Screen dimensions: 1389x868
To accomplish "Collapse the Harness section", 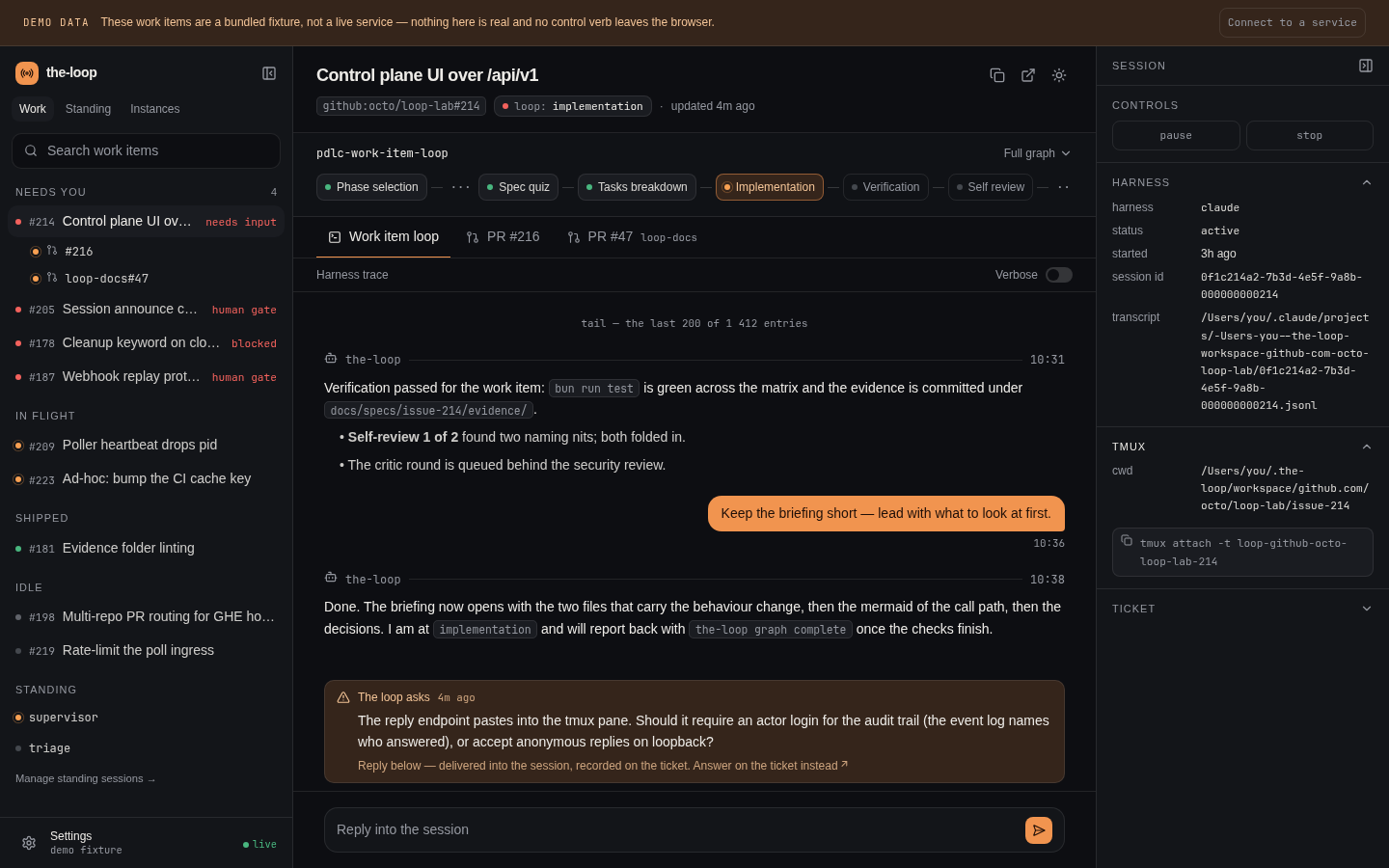I will coord(1367,182).
